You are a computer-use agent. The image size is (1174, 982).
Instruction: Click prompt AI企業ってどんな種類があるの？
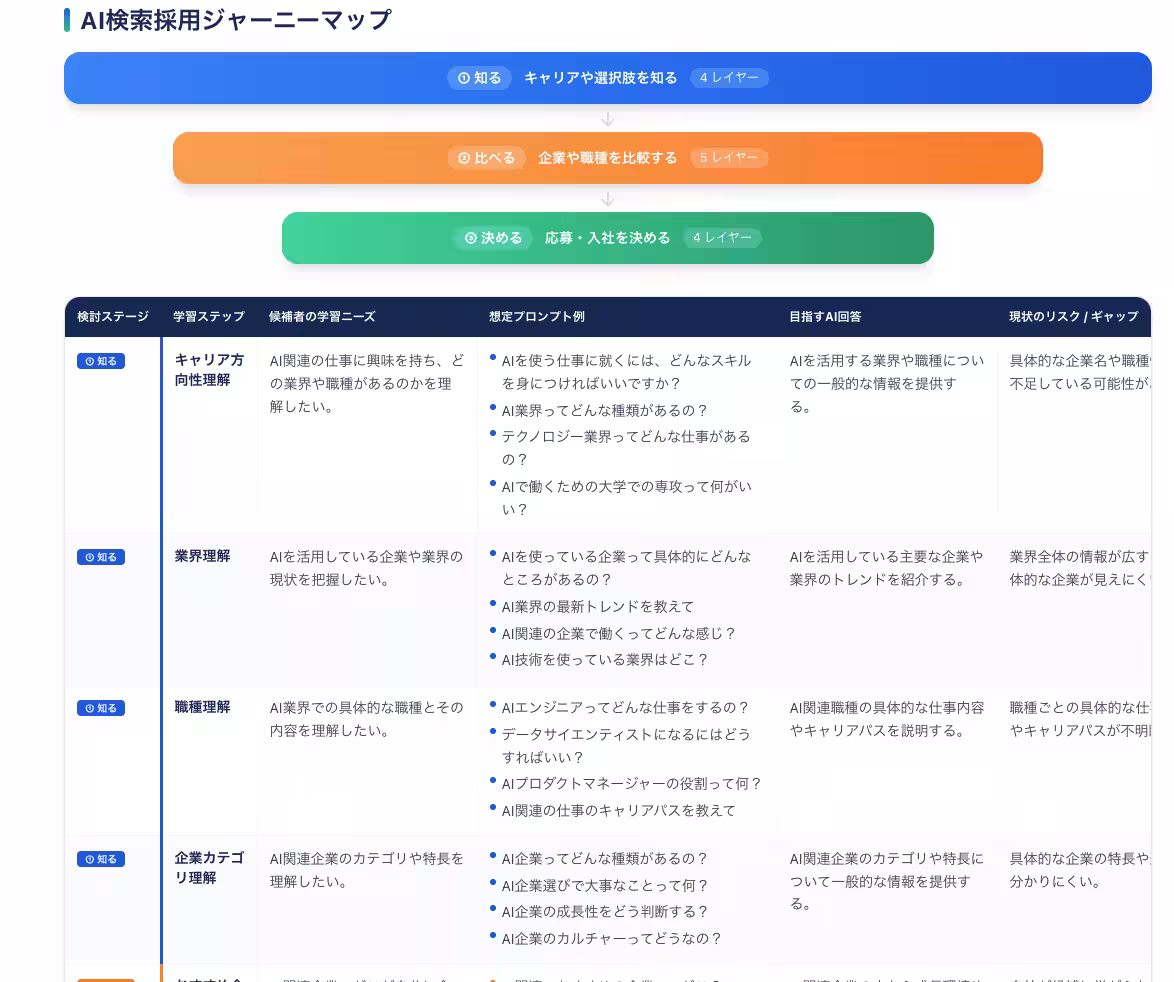point(604,859)
